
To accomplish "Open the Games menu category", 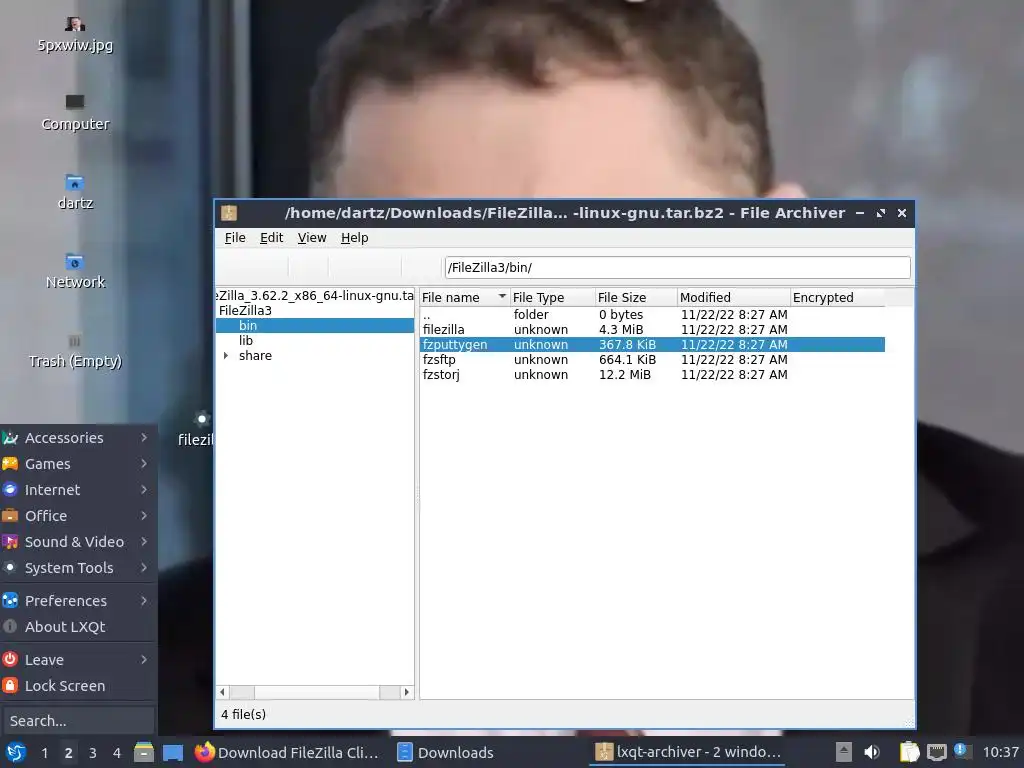I will (77, 464).
